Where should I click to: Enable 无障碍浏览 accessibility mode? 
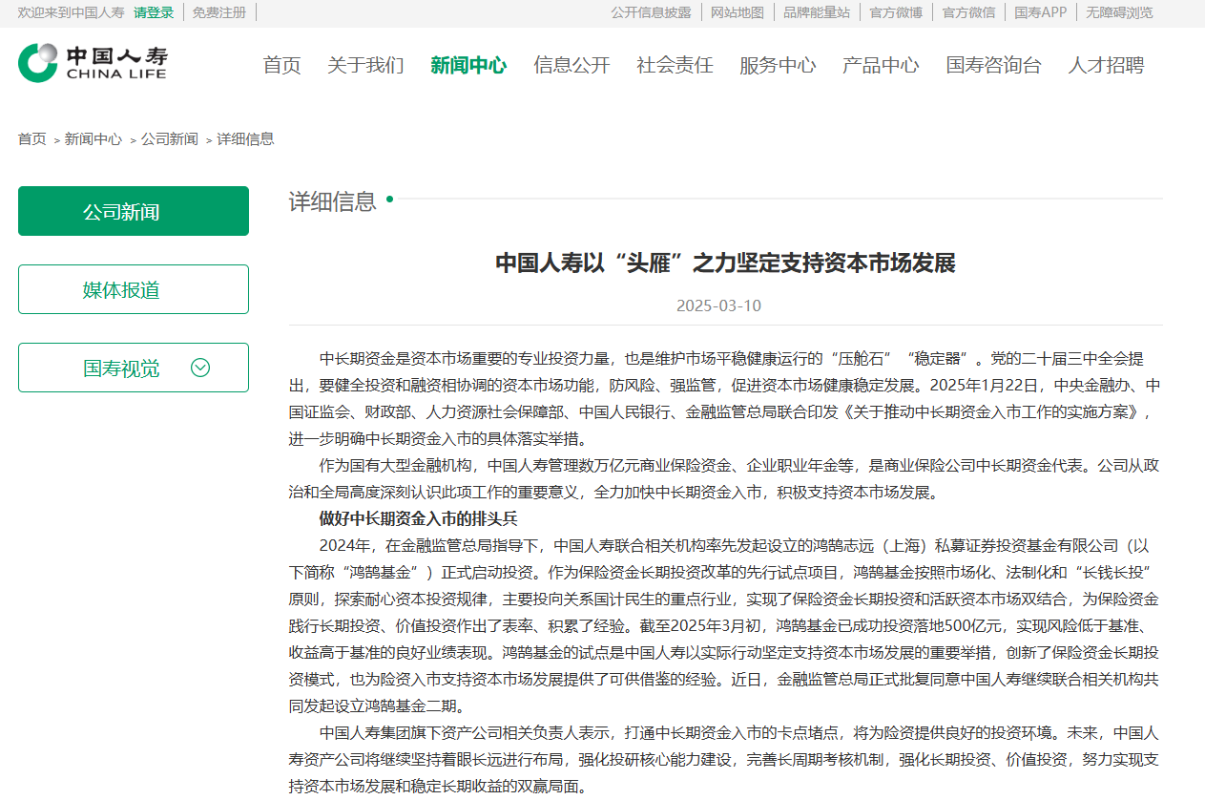click(1119, 13)
